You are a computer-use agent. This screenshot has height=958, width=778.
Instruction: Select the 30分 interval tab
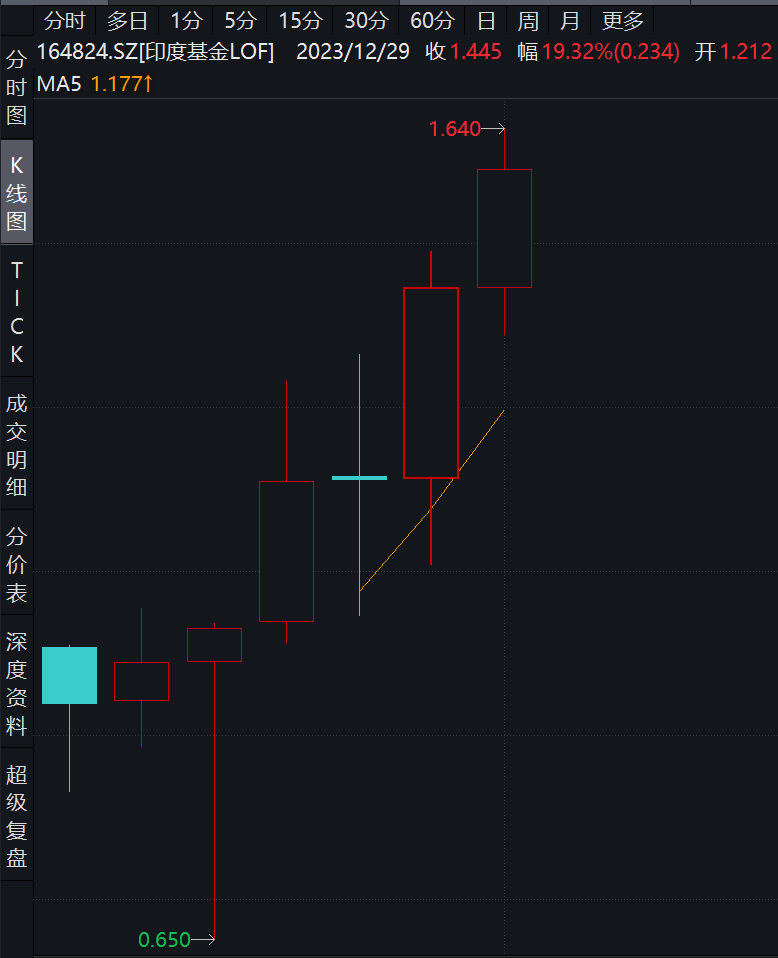coord(366,21)
